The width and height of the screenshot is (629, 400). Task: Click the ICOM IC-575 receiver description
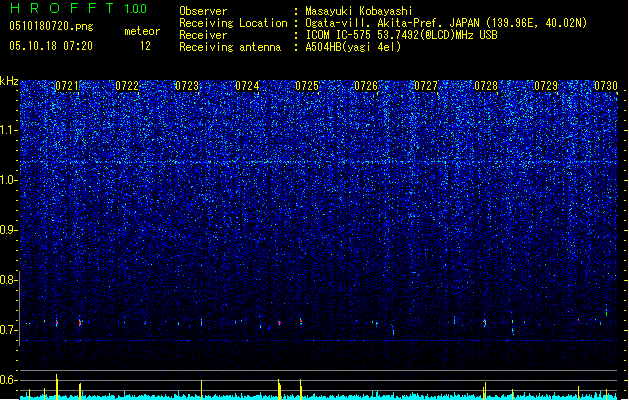point(401,35)
